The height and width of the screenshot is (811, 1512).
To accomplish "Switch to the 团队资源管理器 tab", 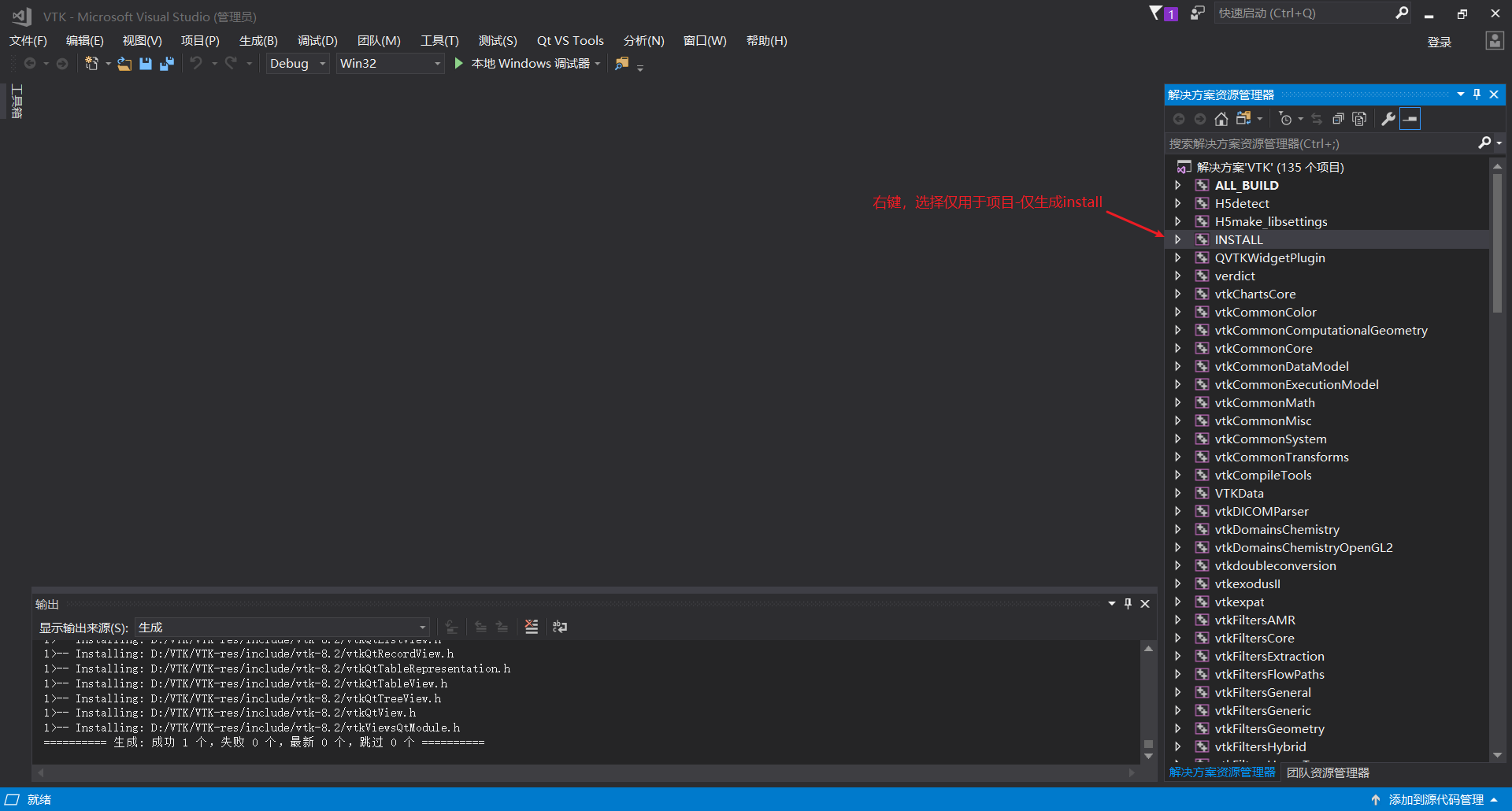I will 1327,772.
